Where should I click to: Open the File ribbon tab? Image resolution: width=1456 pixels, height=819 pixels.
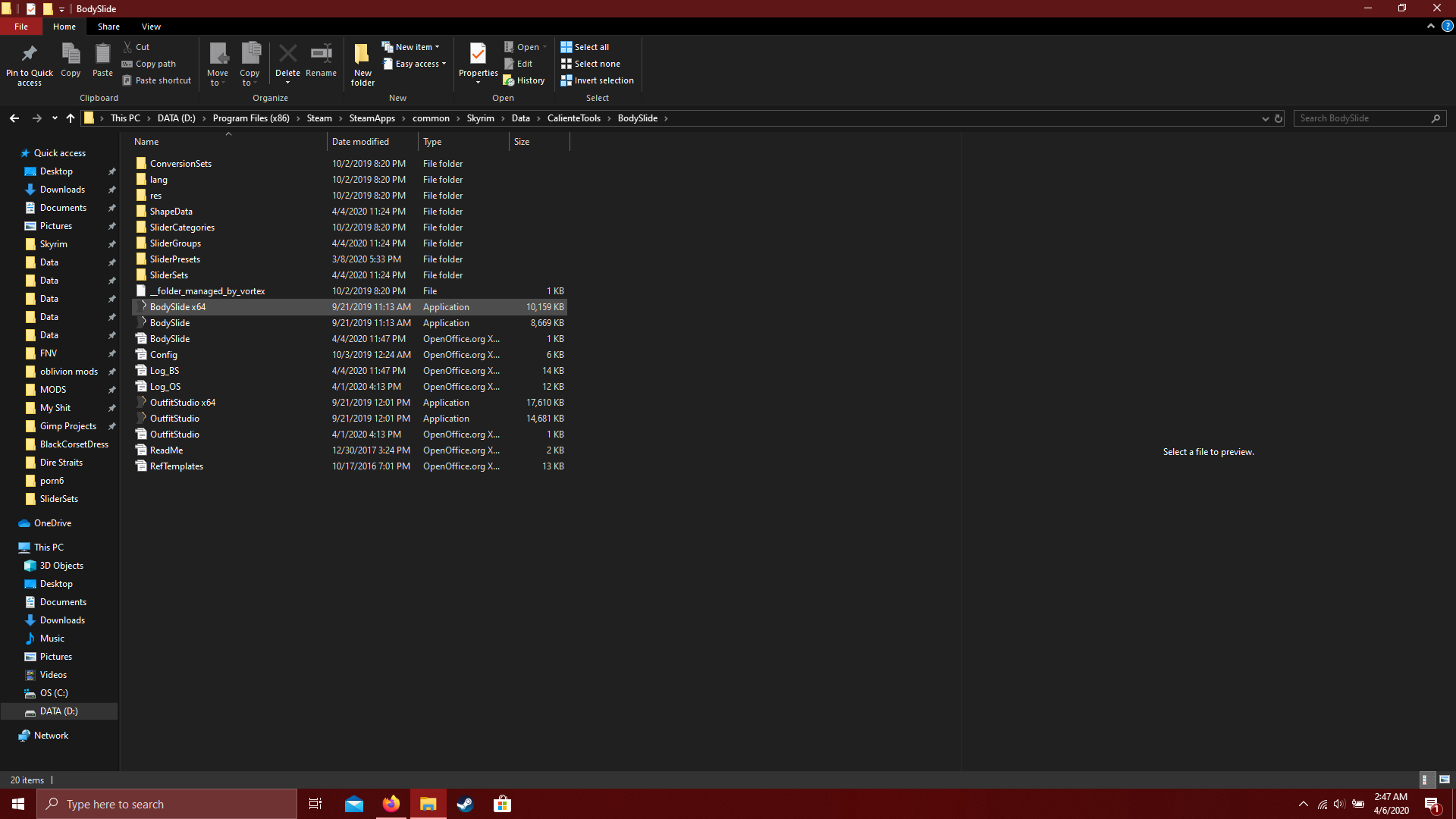(21, 27)
